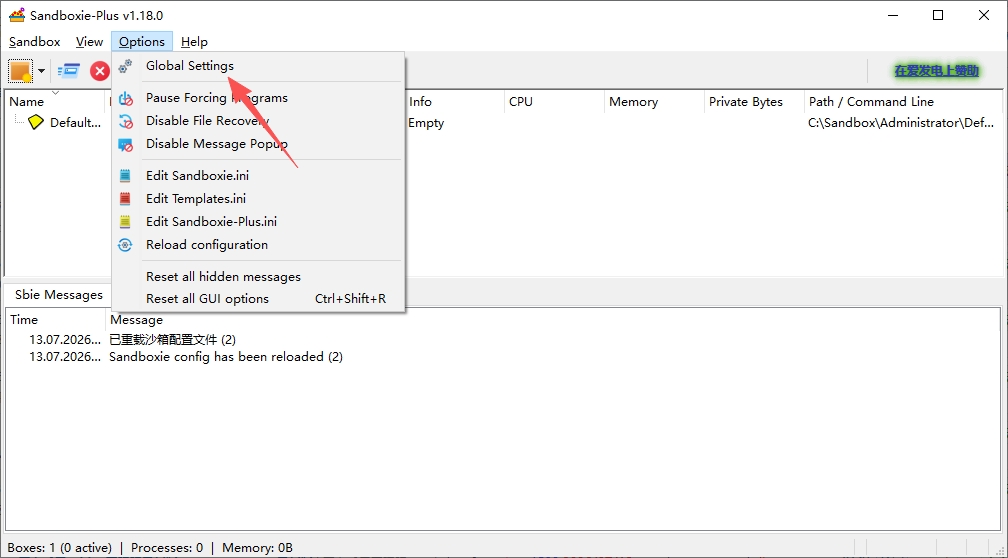Click the red Edit Templates.ini icon

click(125, 199)
